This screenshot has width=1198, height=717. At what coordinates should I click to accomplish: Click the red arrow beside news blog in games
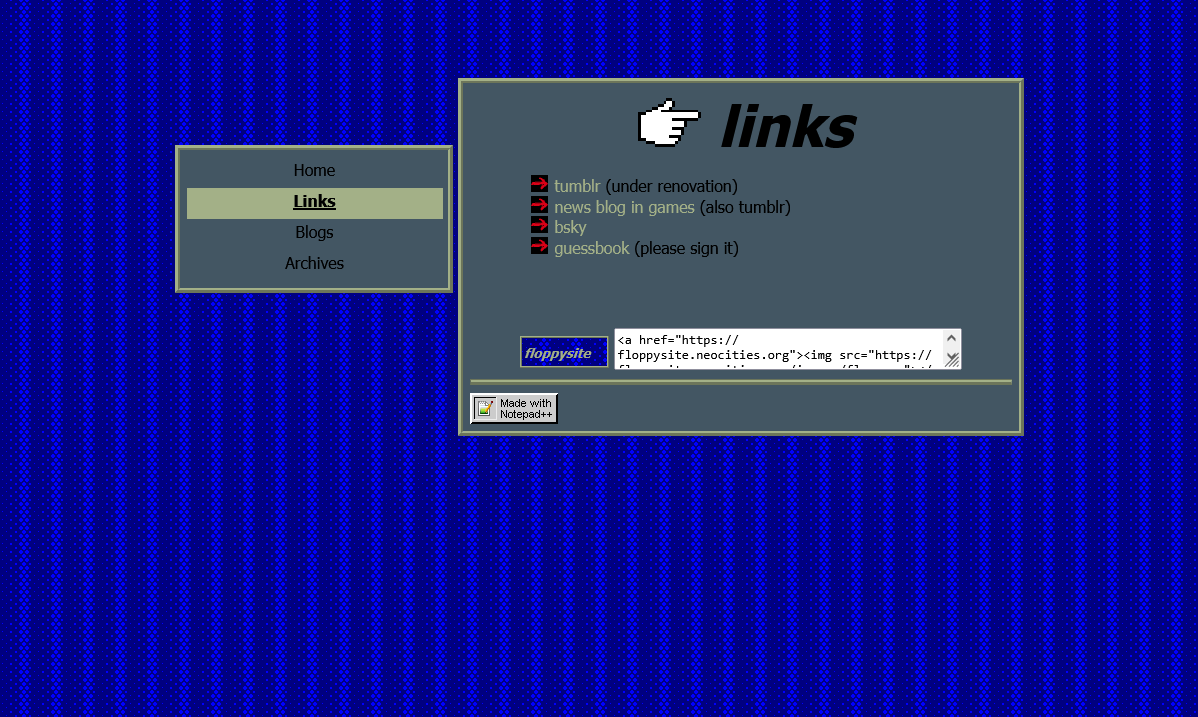(x=539, y=204)
